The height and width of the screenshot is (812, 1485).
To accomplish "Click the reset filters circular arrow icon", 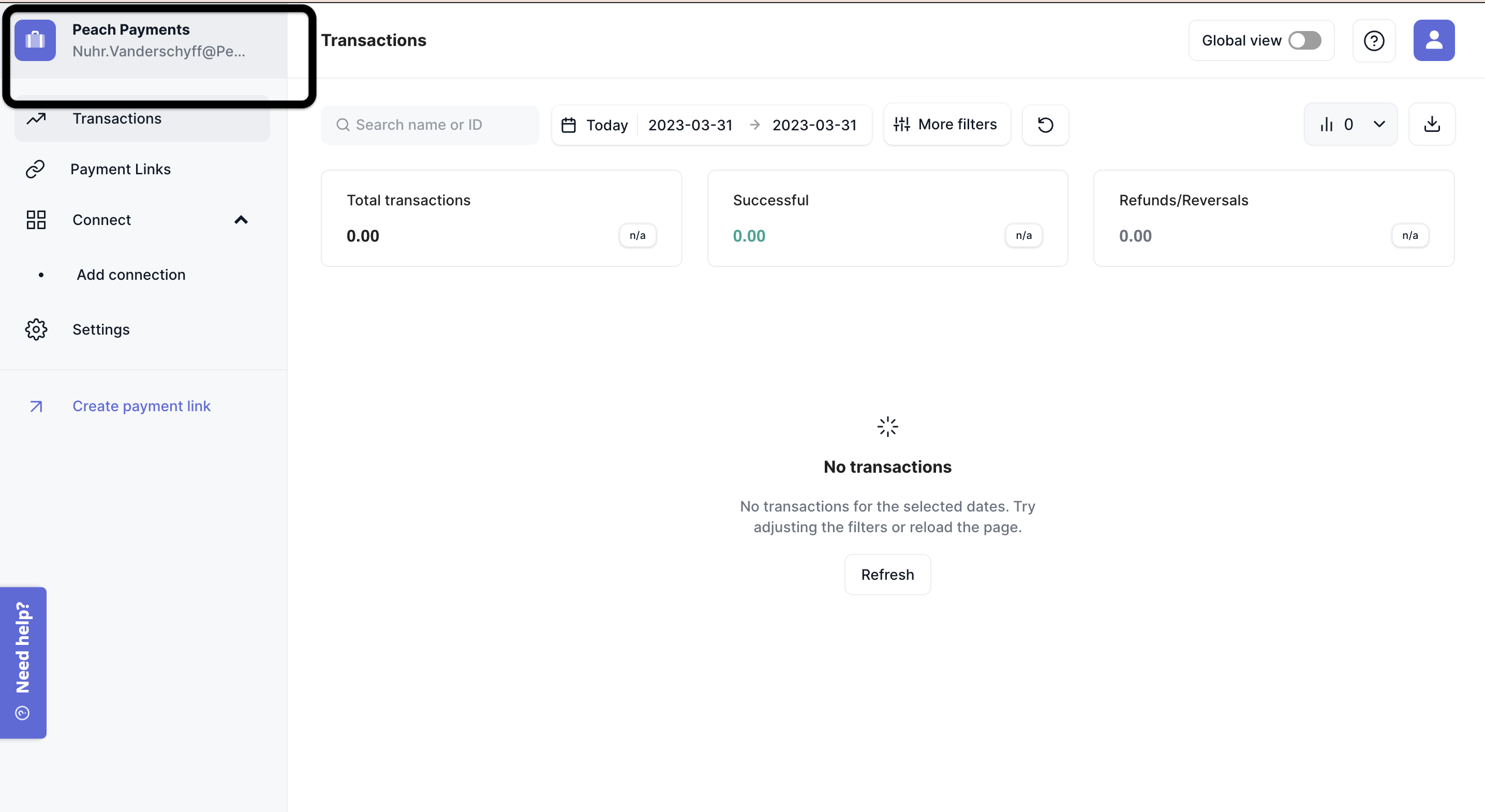I will tap(1045, 125).
